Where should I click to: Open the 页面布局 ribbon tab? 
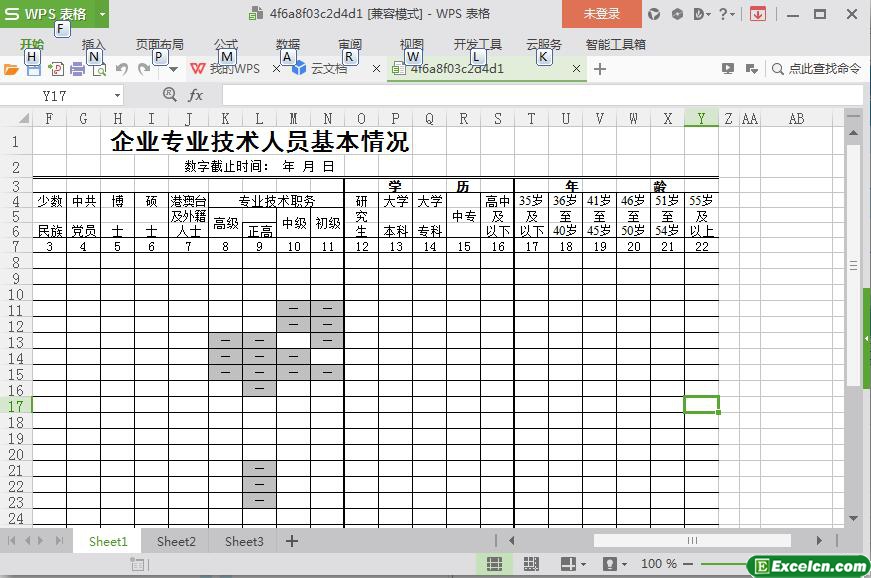point(159,44)
